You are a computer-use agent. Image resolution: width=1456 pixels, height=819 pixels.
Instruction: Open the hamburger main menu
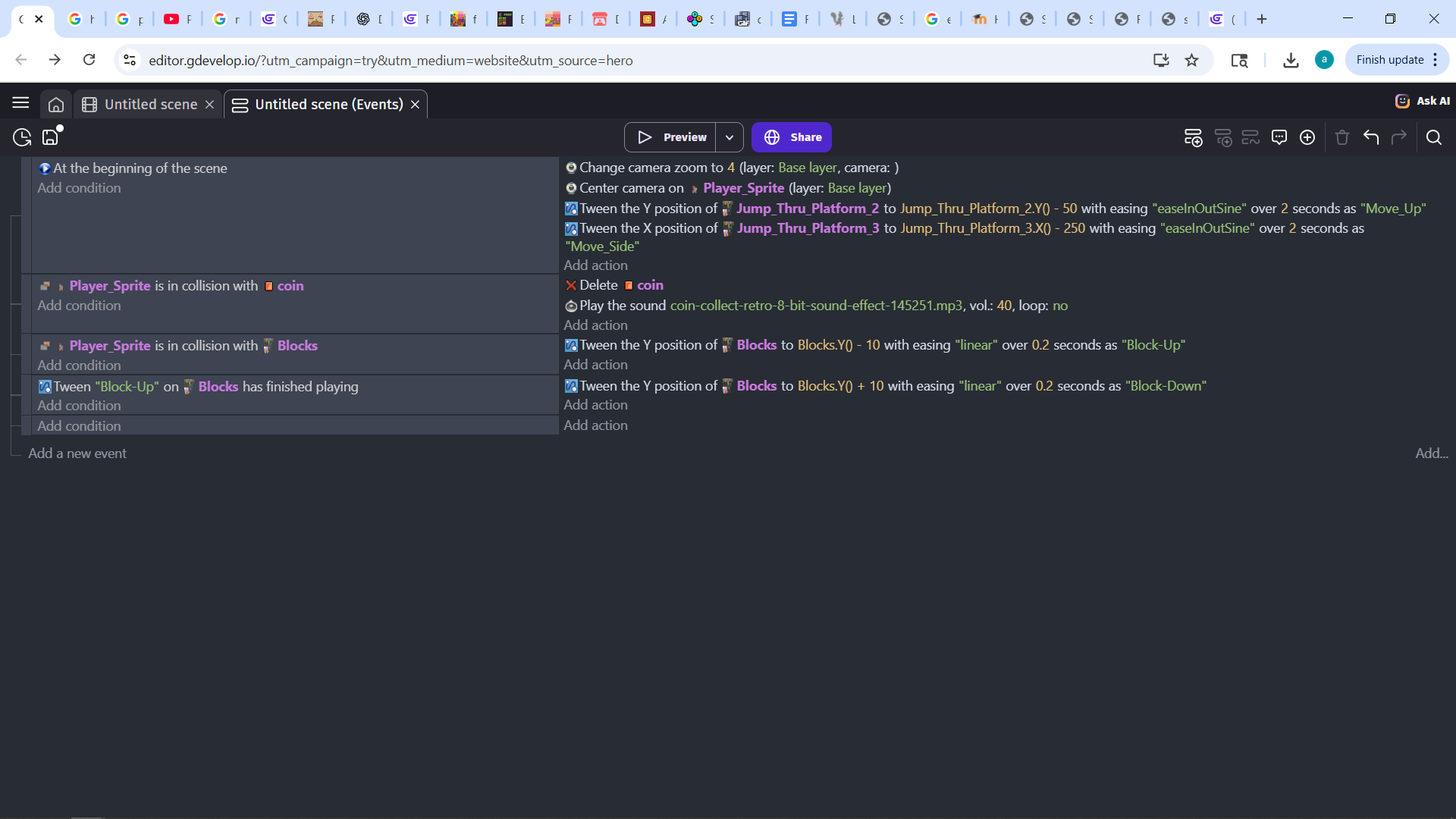click(20, 103)
